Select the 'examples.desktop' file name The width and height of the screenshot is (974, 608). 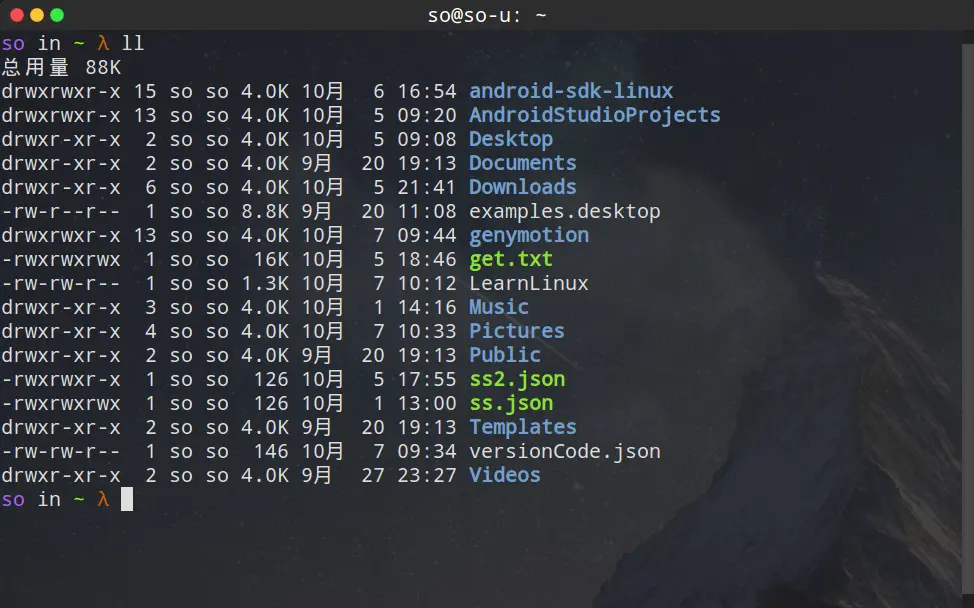[x=565, y=212]
